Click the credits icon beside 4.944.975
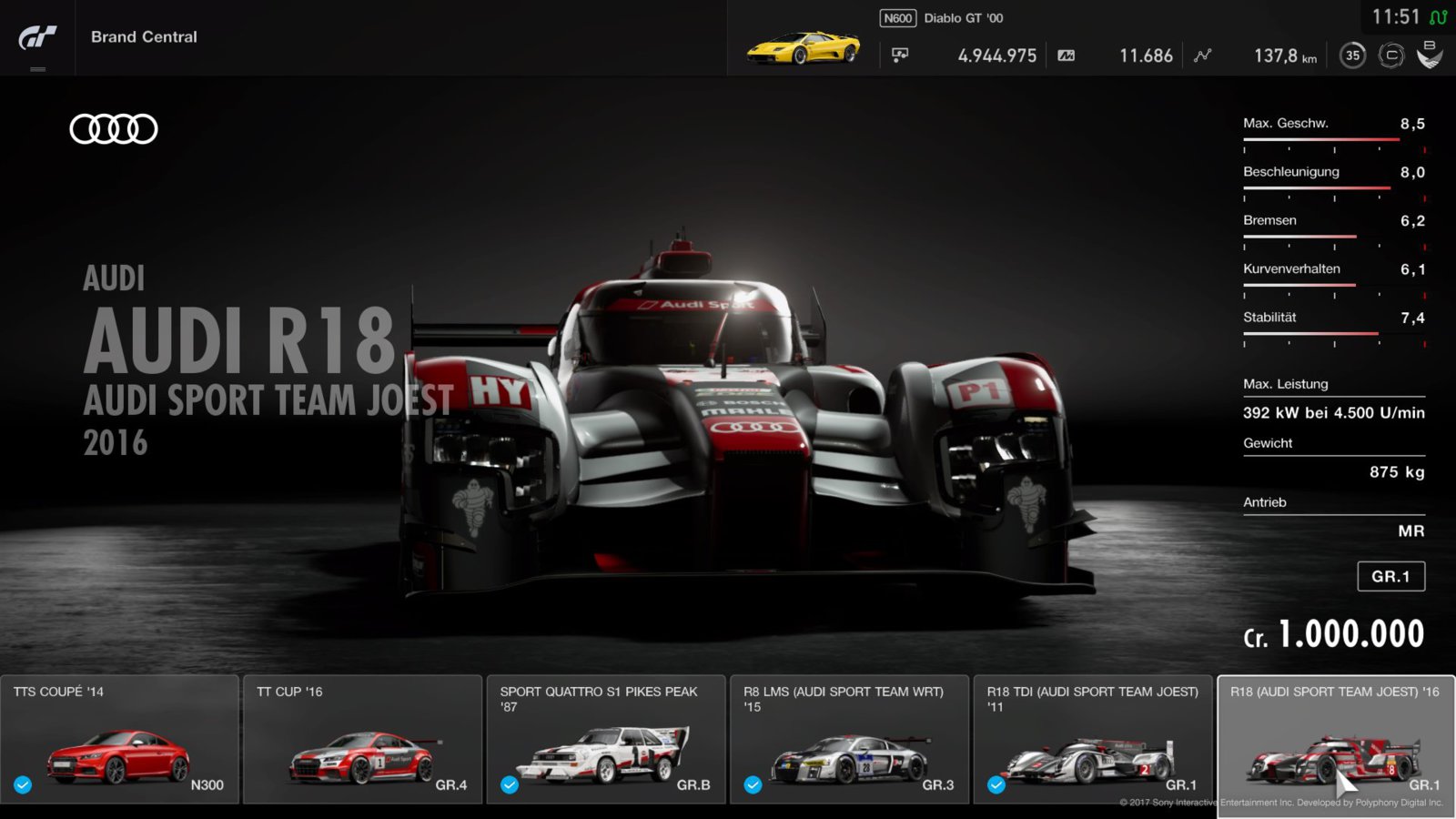 tap(900, 56)
